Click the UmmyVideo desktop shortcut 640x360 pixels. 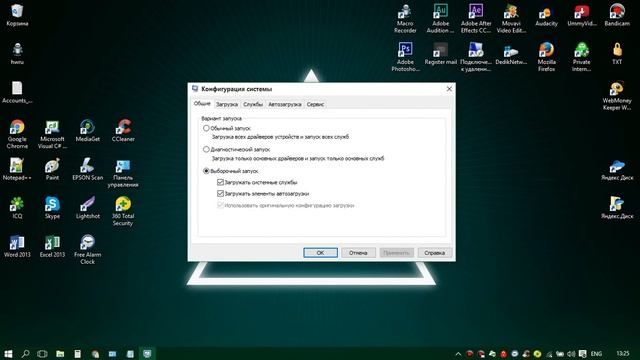point(582,15)
